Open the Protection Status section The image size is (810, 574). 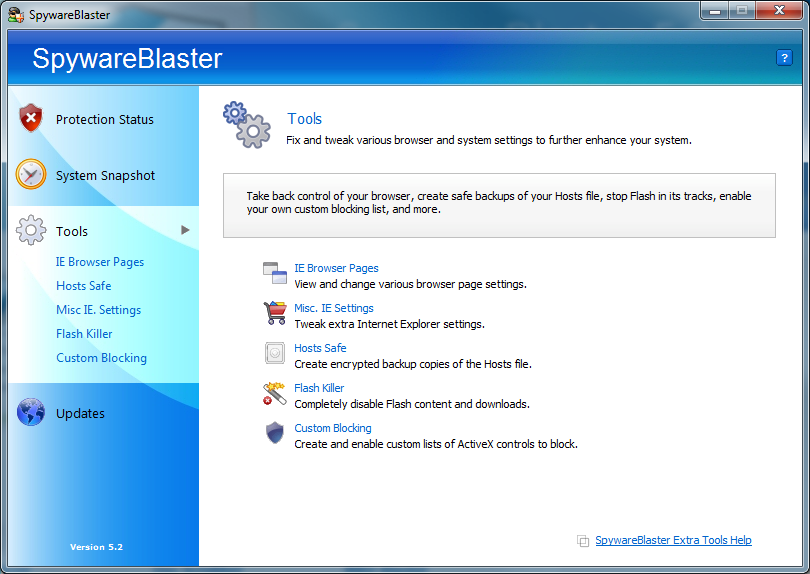pyautogui.click(x=105, y=119)
